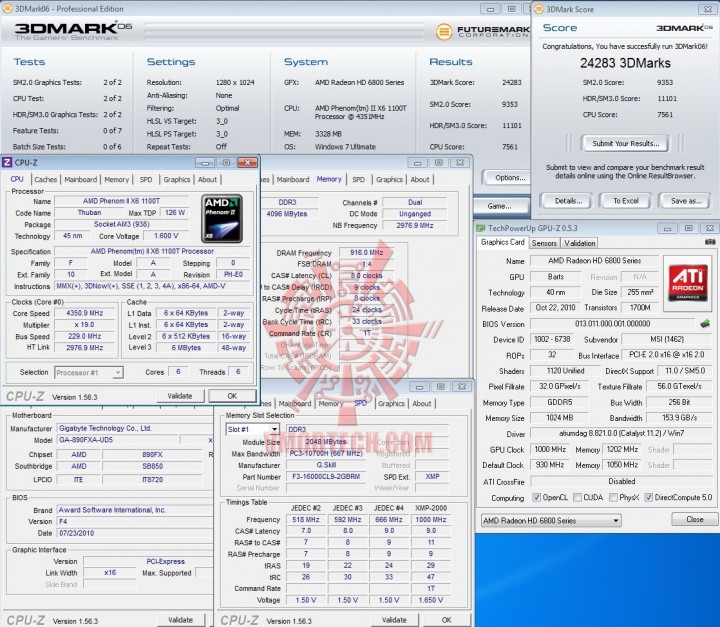Click the motherboard model GA-890FXA-UD5
Screen dimensions: 720x627
(118, 440)
